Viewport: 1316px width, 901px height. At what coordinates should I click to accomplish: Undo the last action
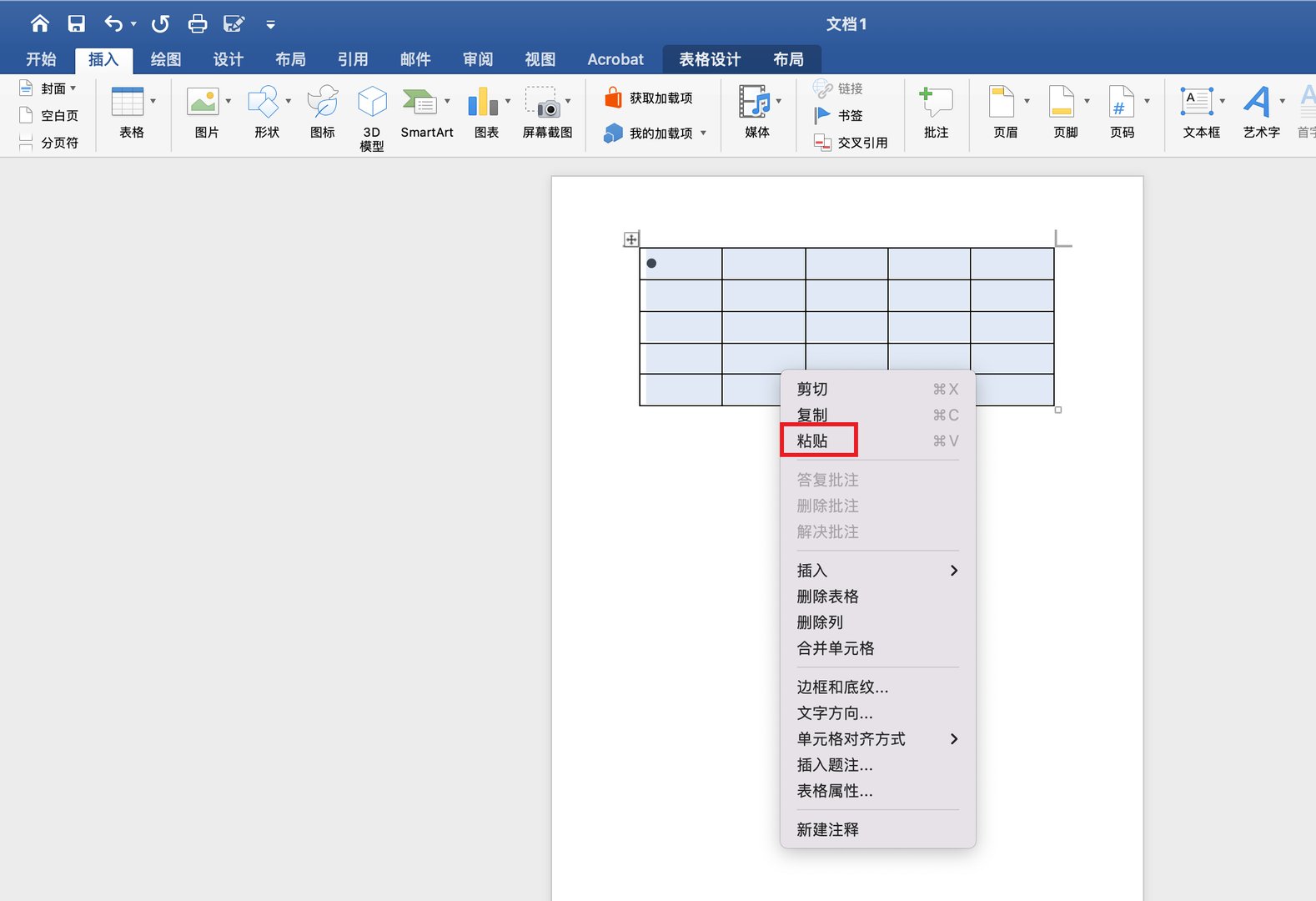(113, 23)
